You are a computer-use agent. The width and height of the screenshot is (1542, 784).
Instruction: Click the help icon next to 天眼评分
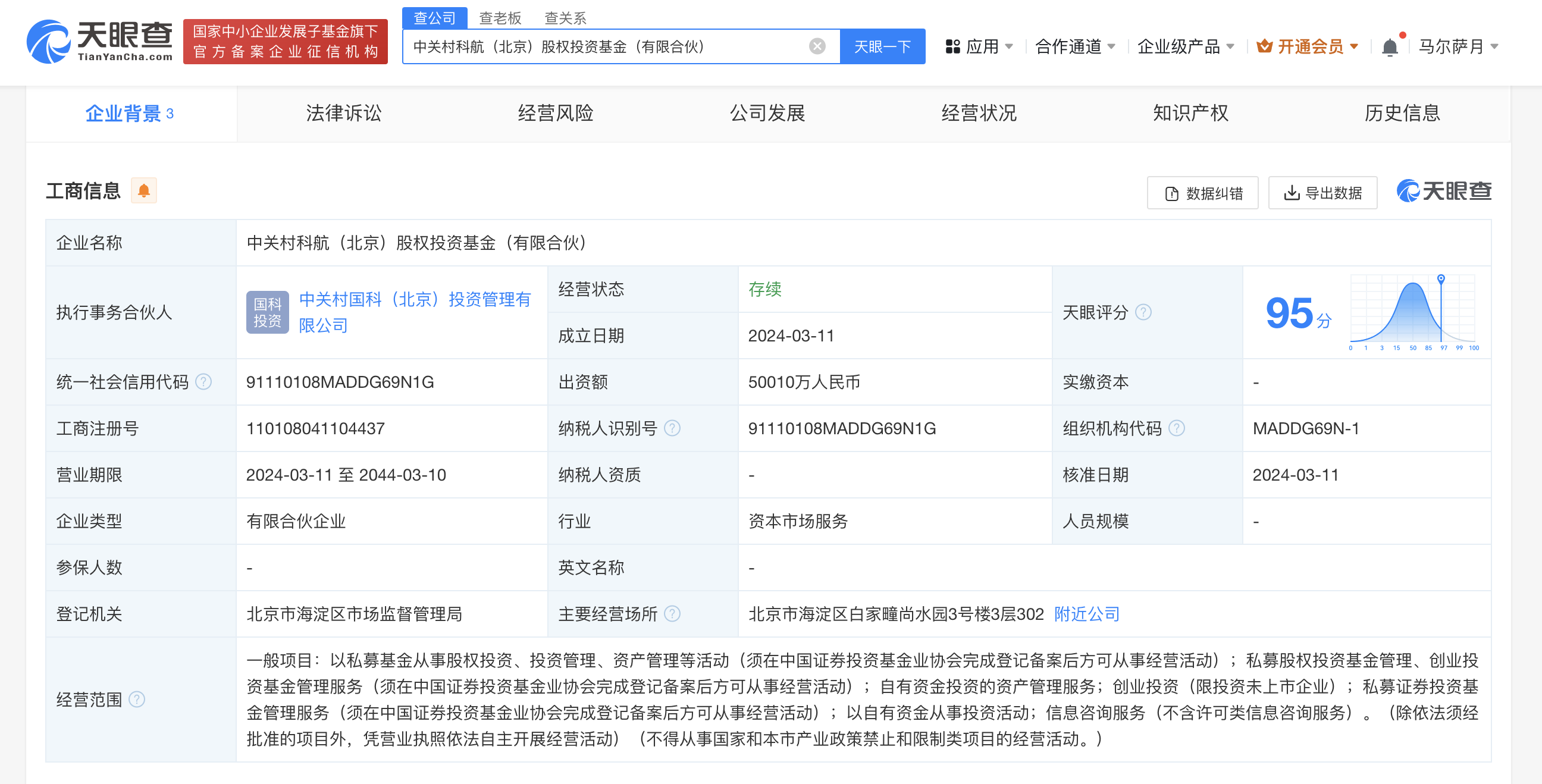(x=1143, y=312)
